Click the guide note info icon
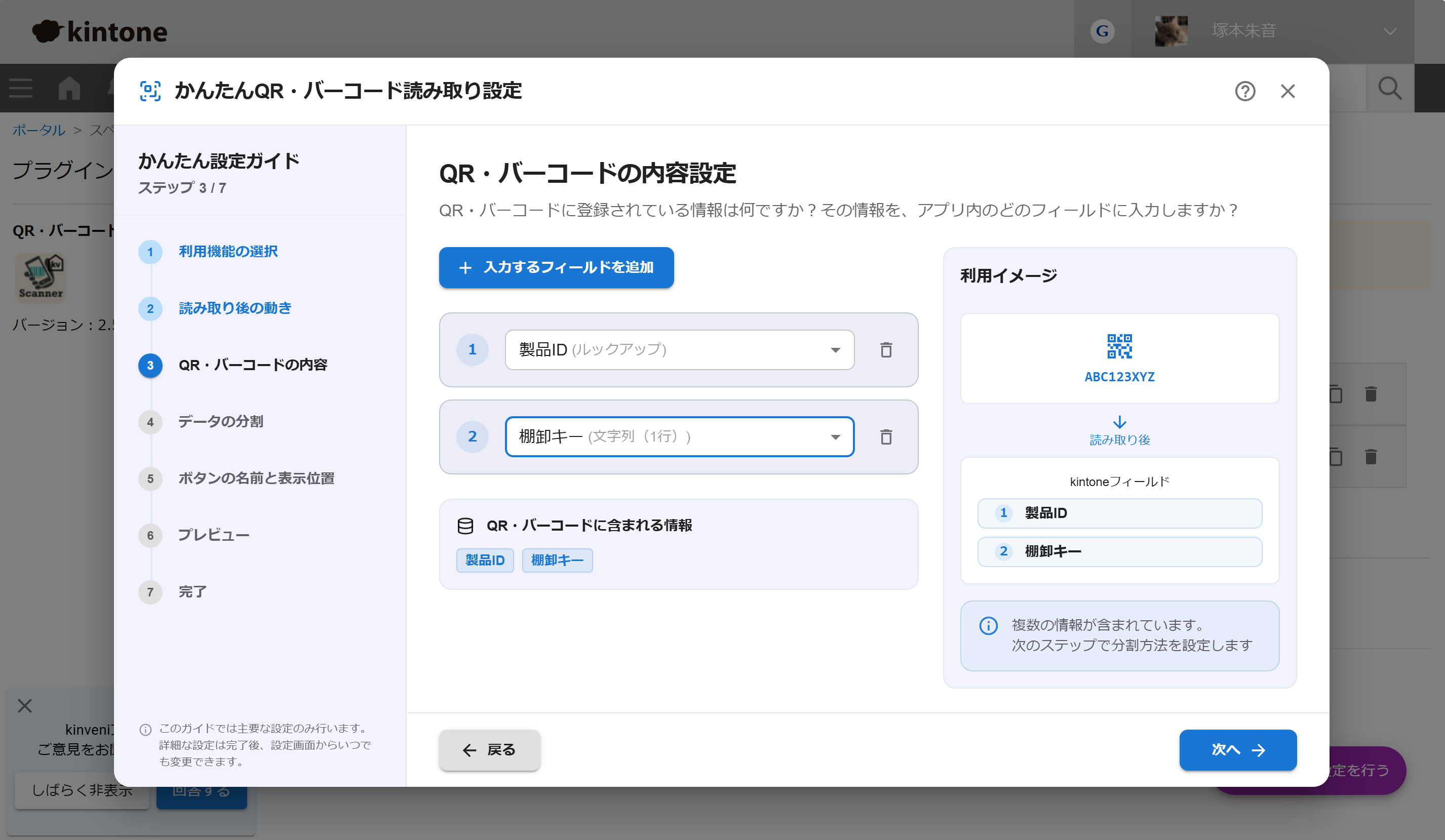This screenshot has height=840, width=1445. (x=145, y=729)
